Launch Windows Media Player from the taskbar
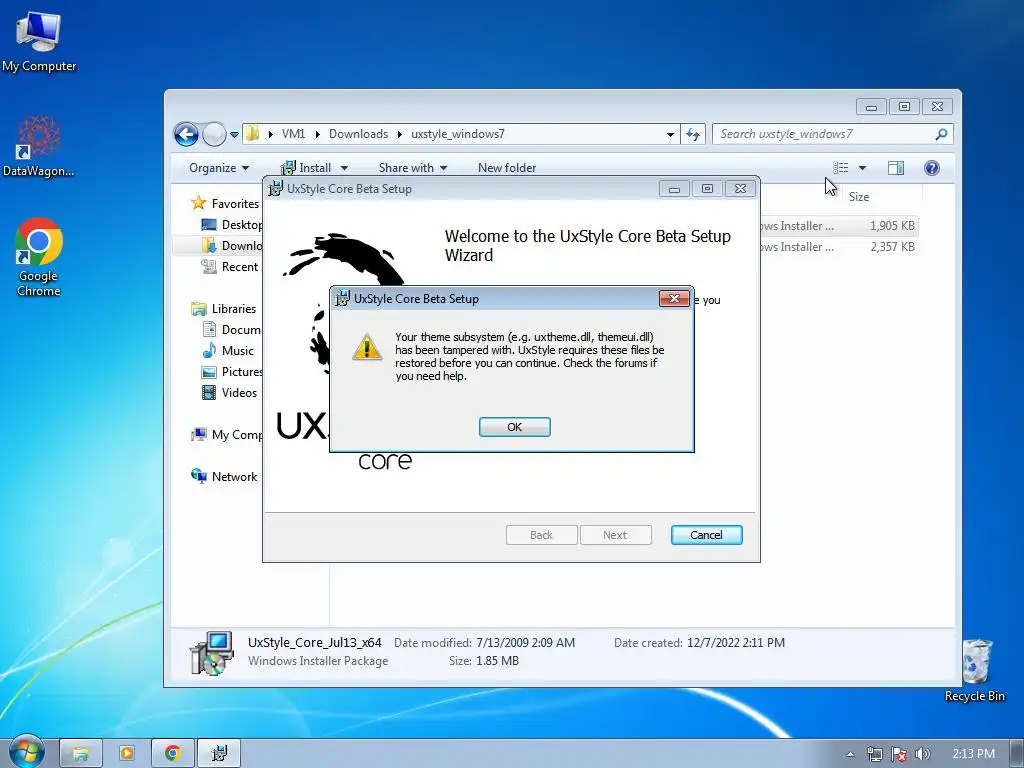This screenshot has height=768, width=1024. click(127, 754)
